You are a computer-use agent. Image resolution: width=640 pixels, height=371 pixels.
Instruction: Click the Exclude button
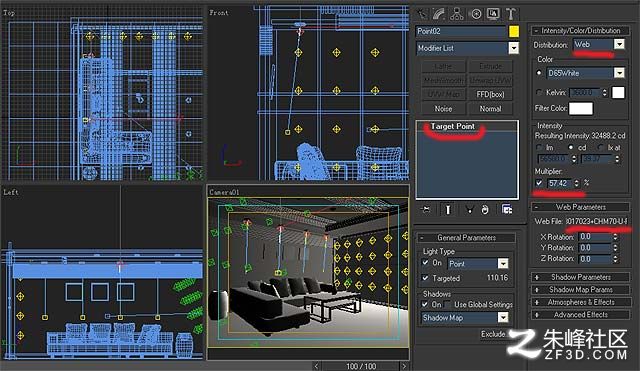[x=493, y=334]
